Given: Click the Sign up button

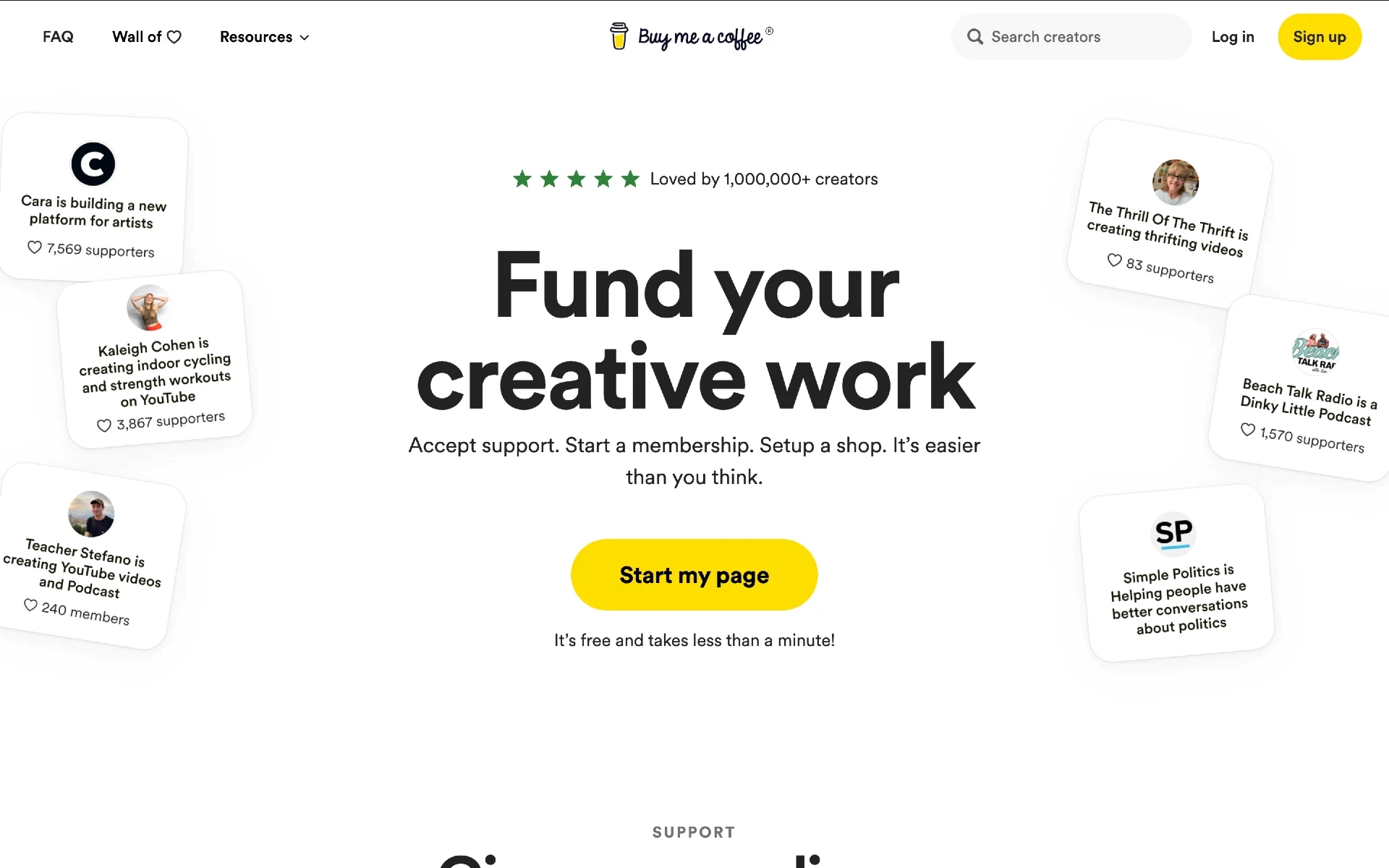Looking at the screenshot, I should pos(1319,37).
